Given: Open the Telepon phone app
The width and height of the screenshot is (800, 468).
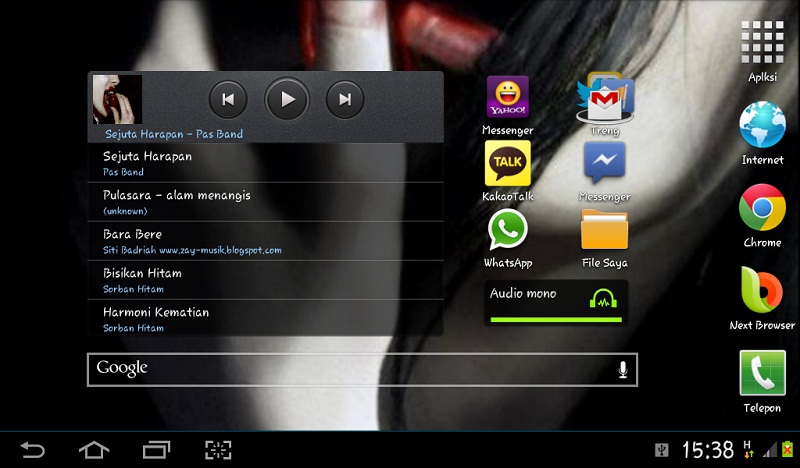Looking at the screenshot, I should pos(762,374).
